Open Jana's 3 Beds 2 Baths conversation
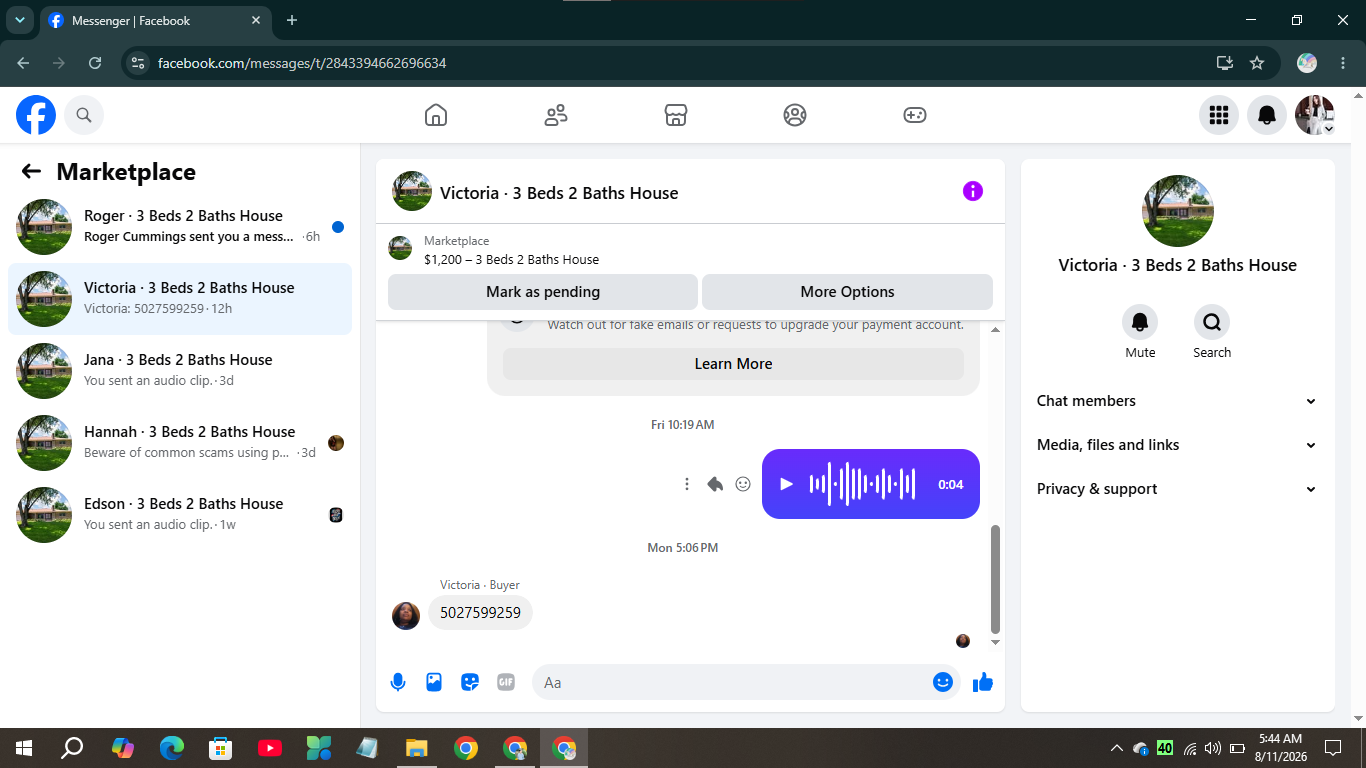 (180, 371)
